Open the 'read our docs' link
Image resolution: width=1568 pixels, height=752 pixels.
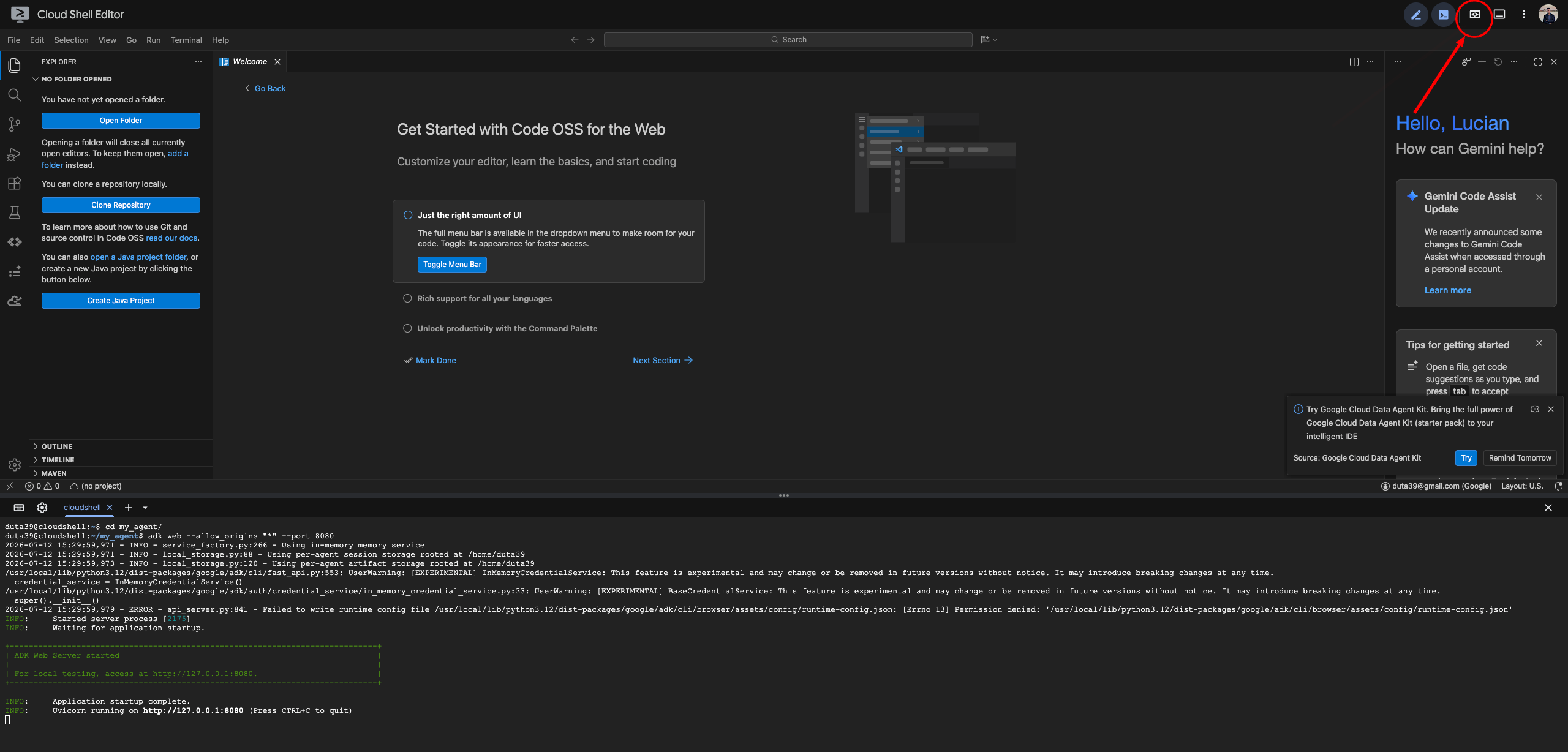click(x=171, y=238)
